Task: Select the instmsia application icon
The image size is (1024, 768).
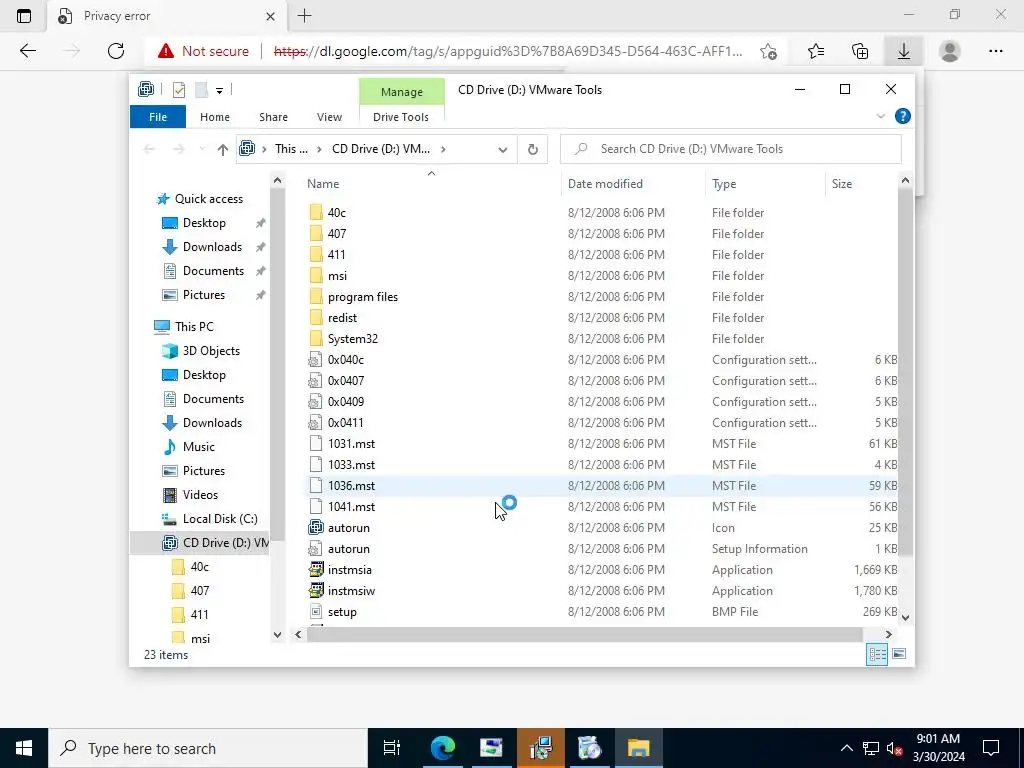Action: tap(315, 569)
